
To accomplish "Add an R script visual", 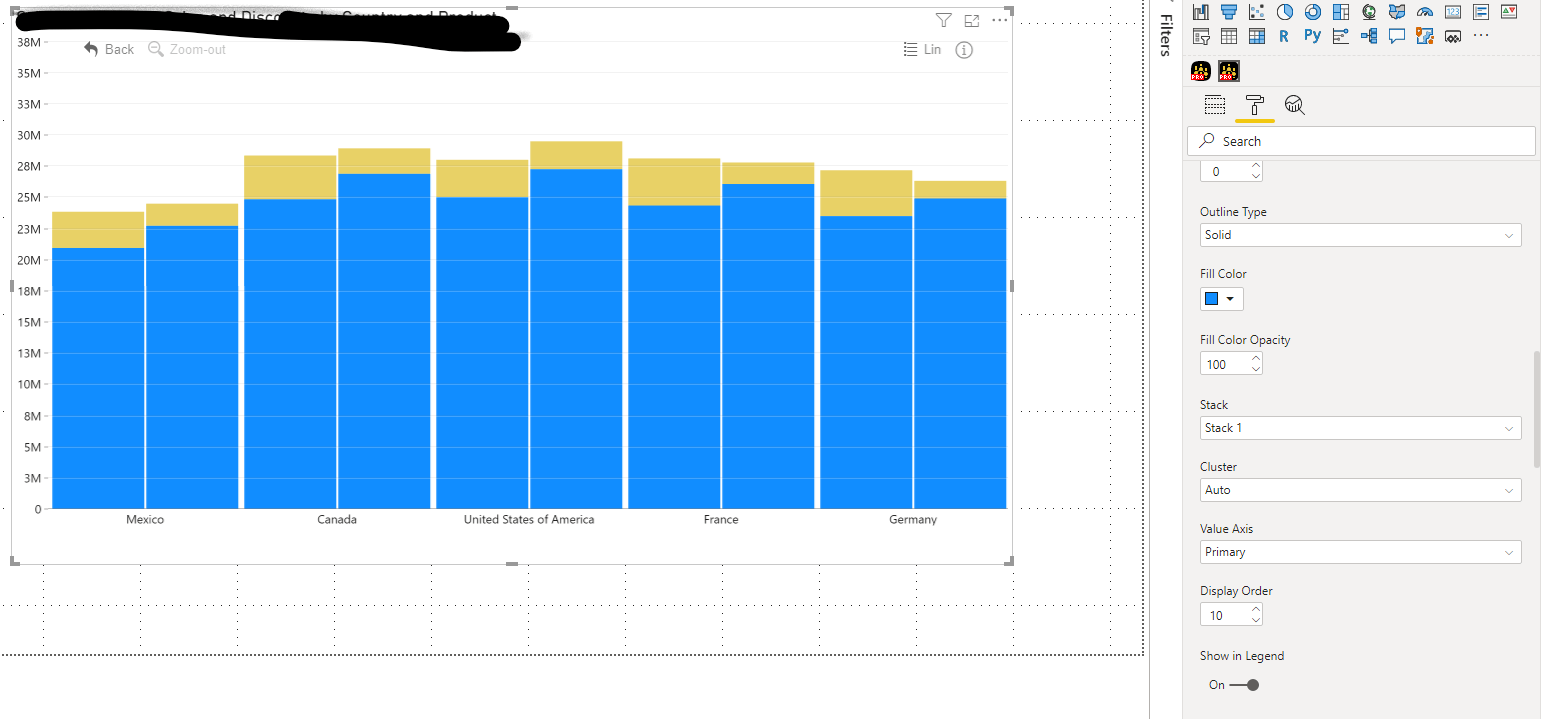I will 1284,36.
